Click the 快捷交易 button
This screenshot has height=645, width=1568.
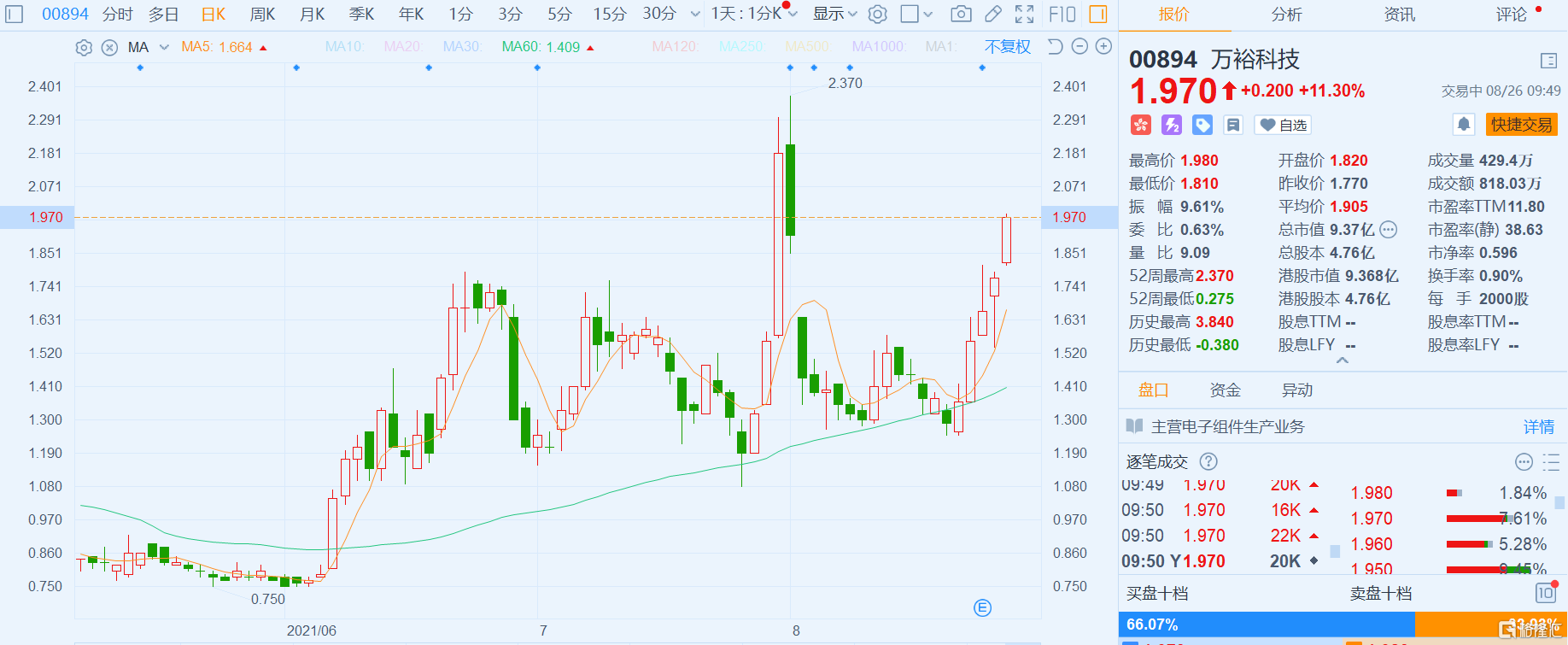point(1521,125)
